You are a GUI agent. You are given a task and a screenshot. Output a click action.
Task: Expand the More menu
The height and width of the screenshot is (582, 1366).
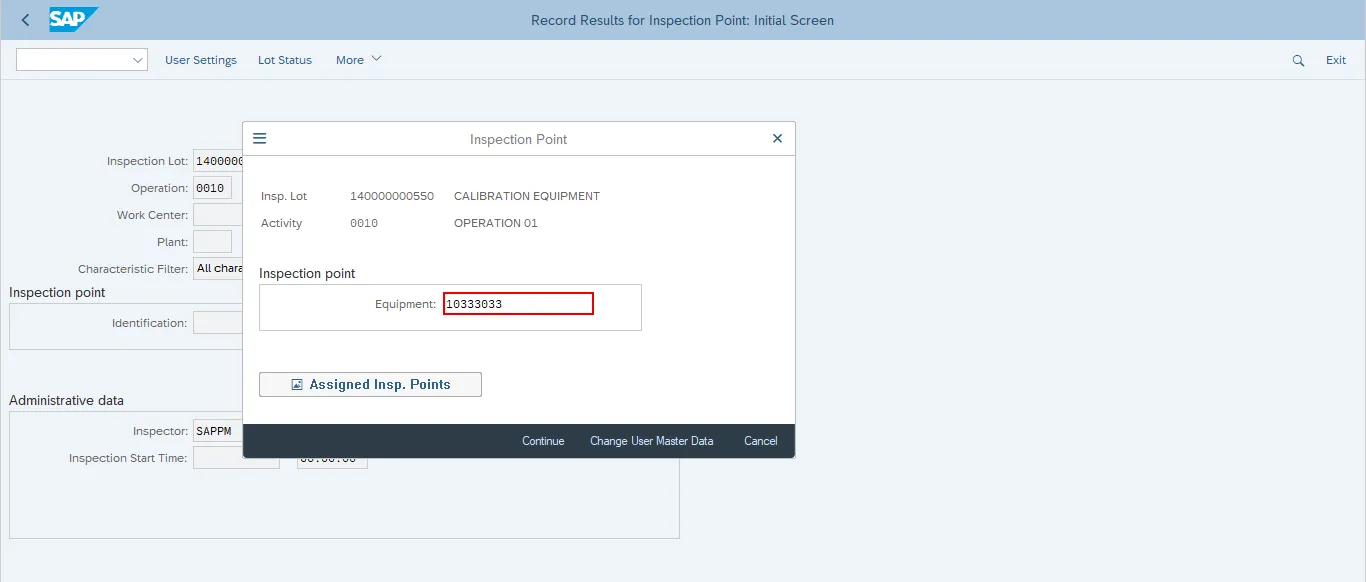click(x=358, y=60)
